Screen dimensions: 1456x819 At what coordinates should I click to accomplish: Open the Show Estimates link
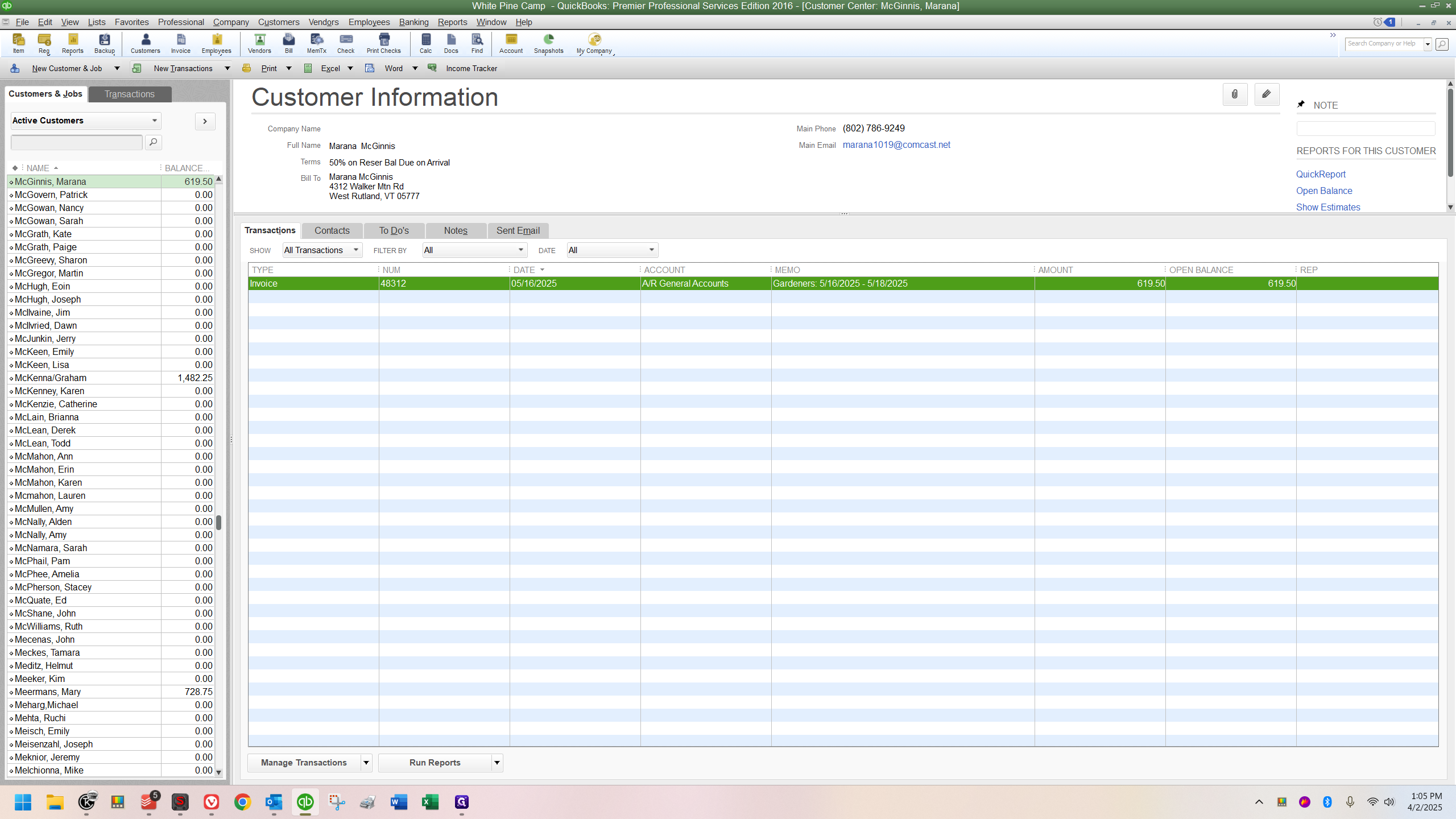1328,207
